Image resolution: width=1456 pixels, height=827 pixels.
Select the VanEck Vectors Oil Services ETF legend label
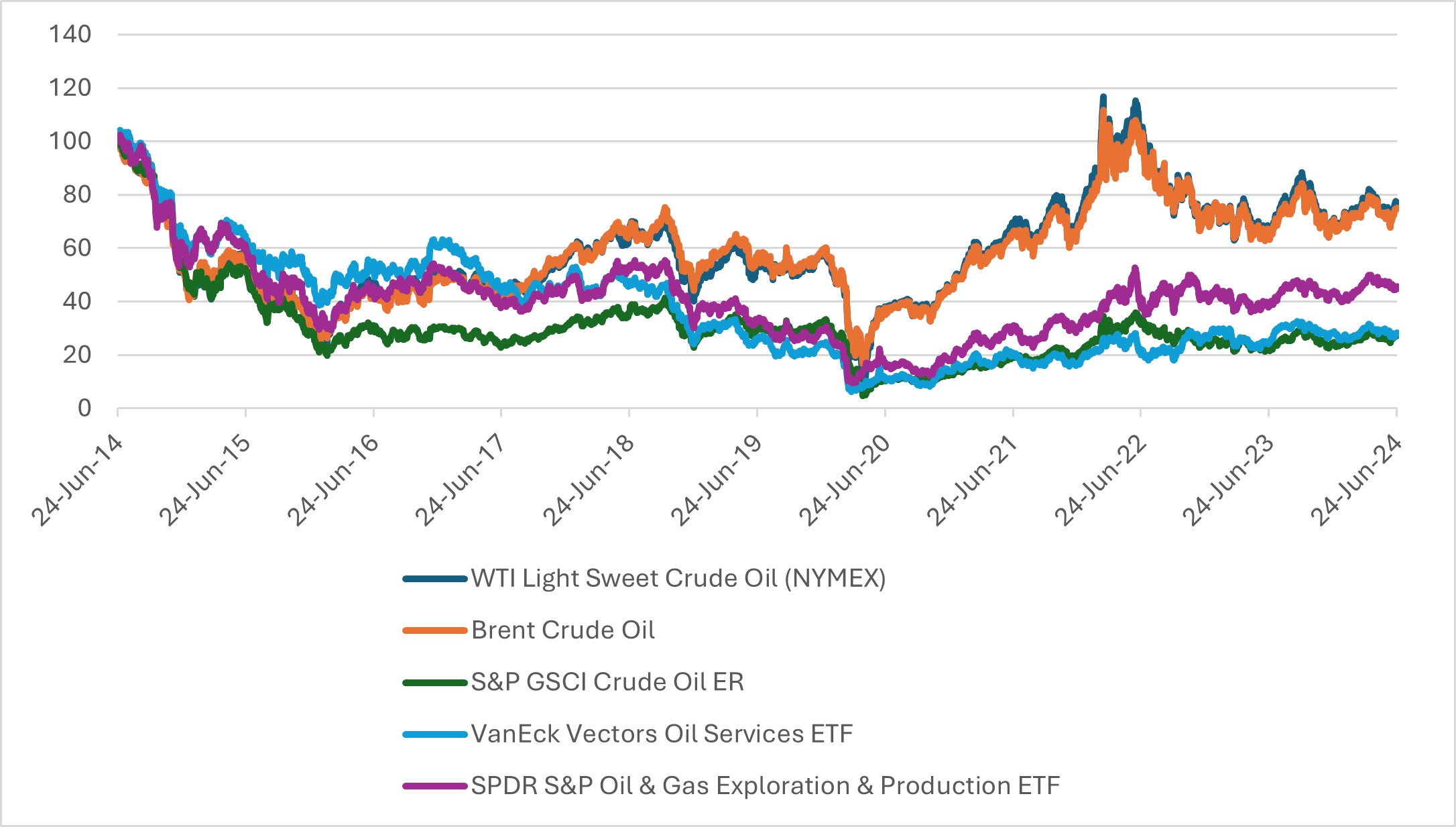pos(662,734)
